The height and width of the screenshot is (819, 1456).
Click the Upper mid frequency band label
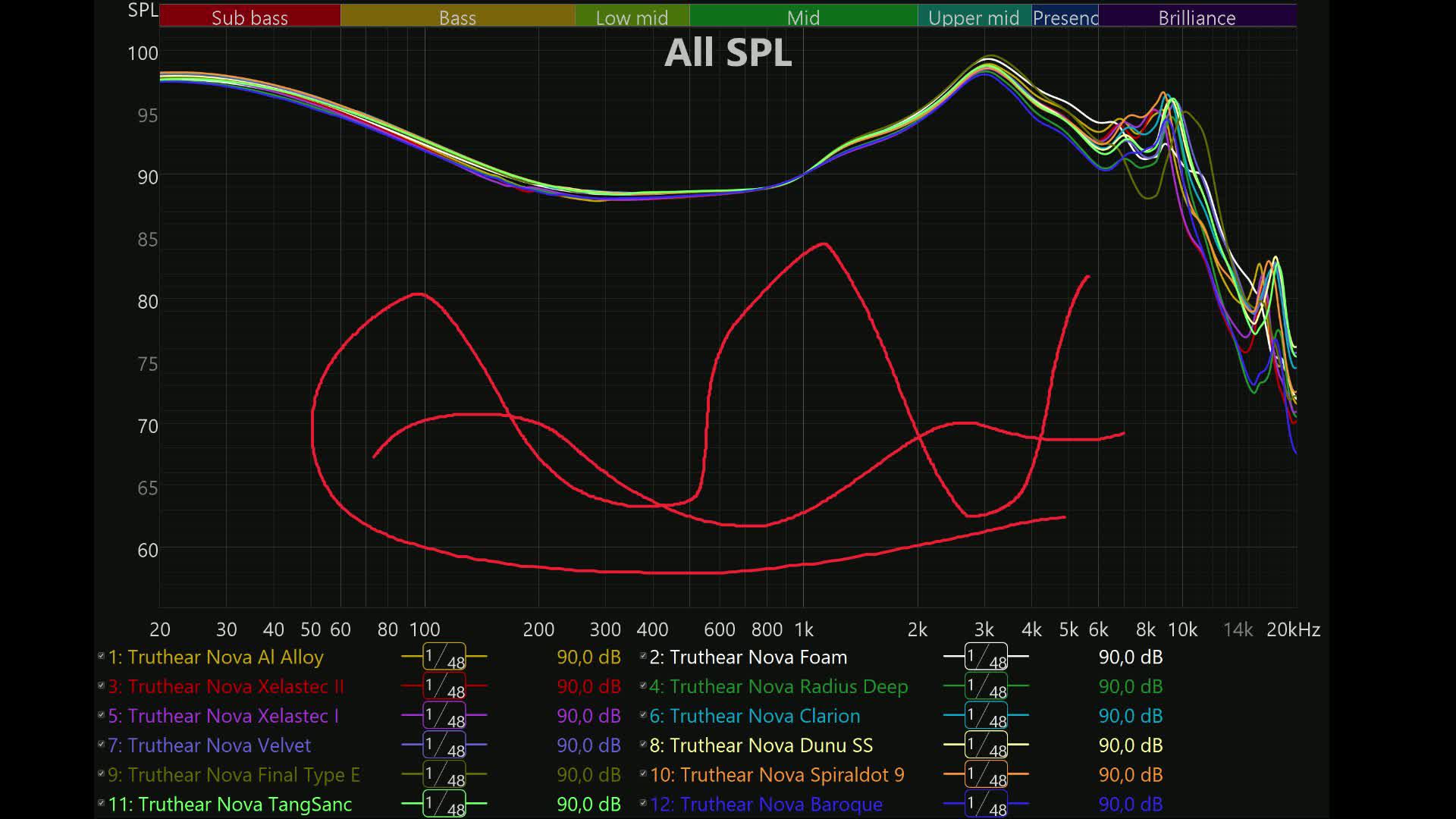[x=974, y=17]
